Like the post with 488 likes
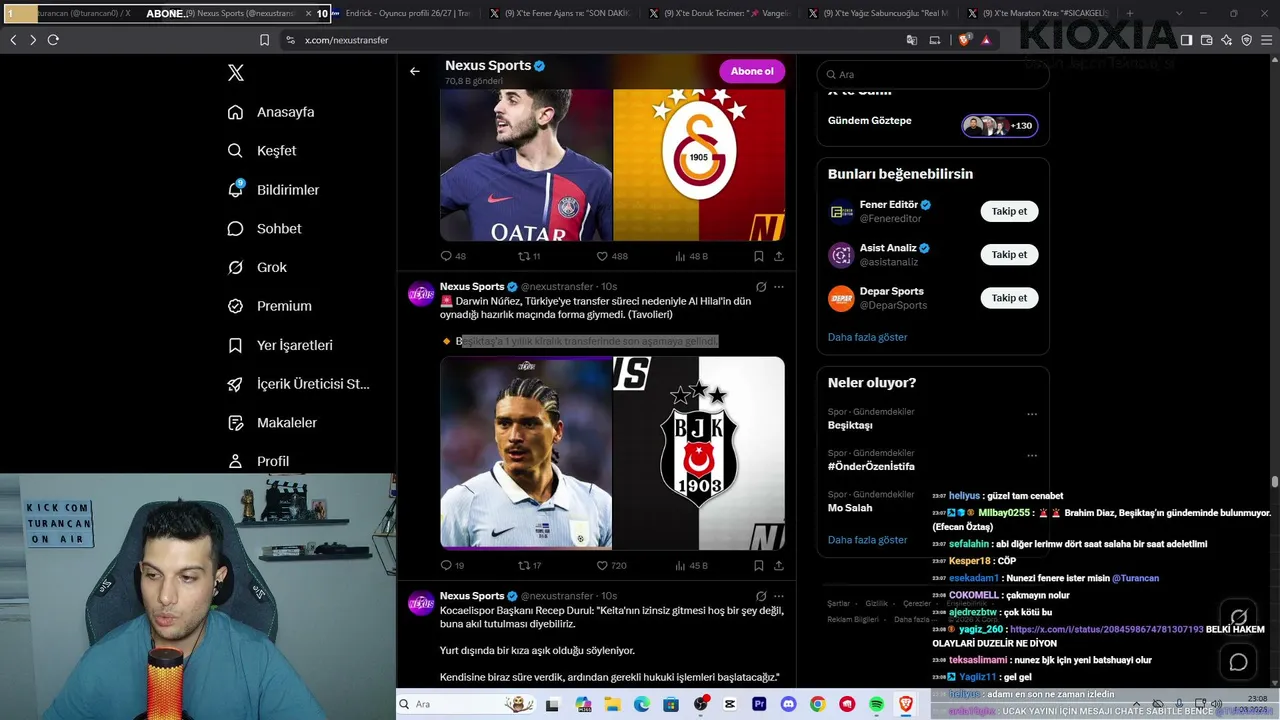Image resolution: width=1280 pixels, height=720 pixels. [x=612, y=256]
